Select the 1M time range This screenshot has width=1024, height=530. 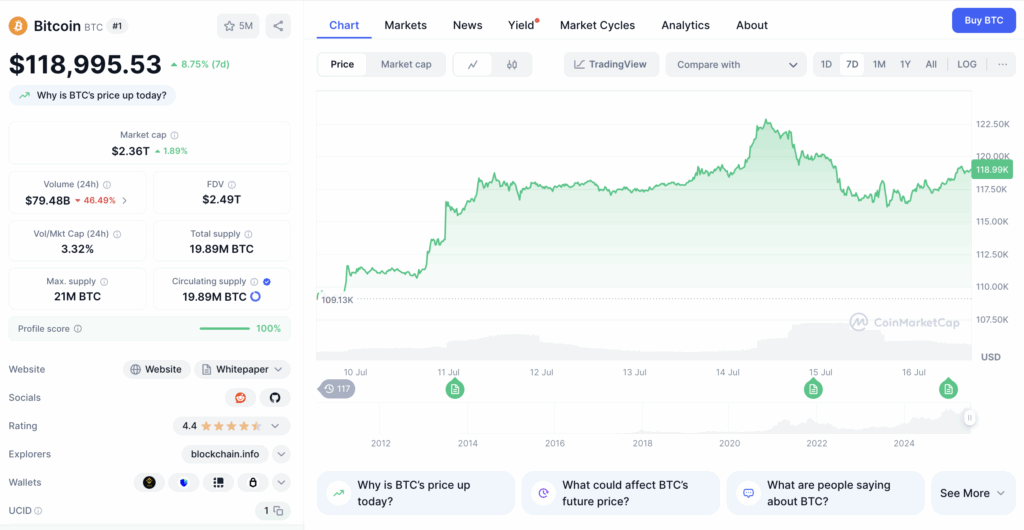tap(879, 64)
